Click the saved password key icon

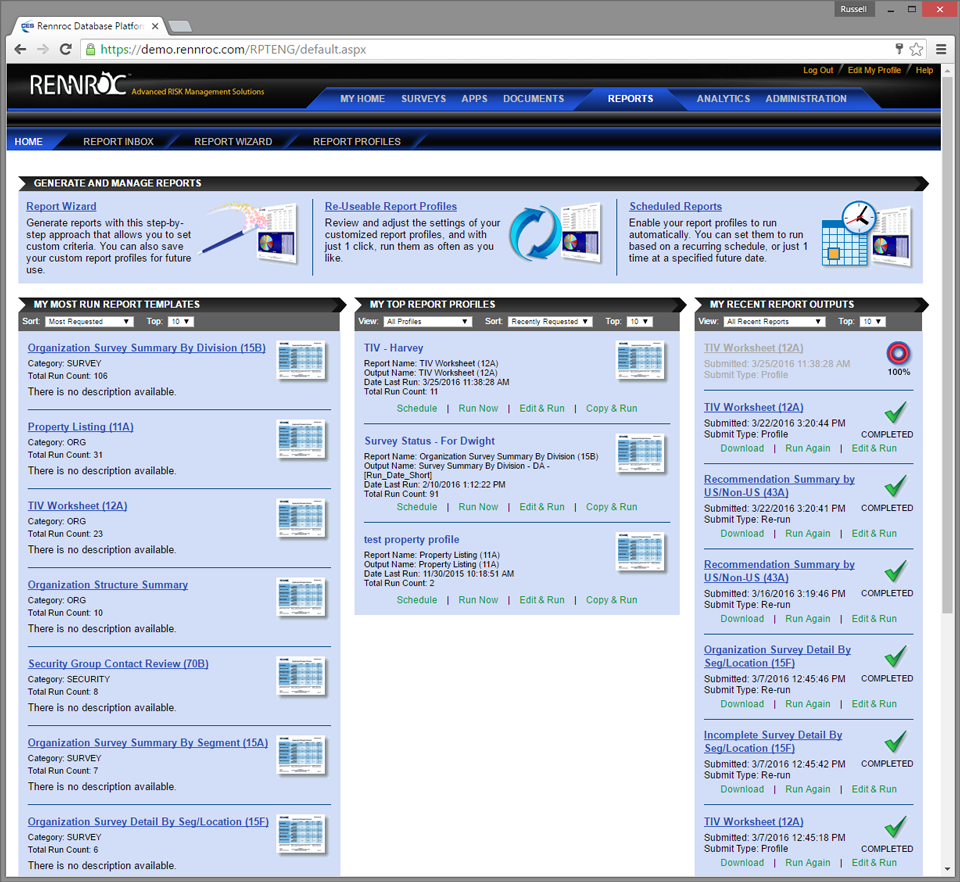coord(899,49)
